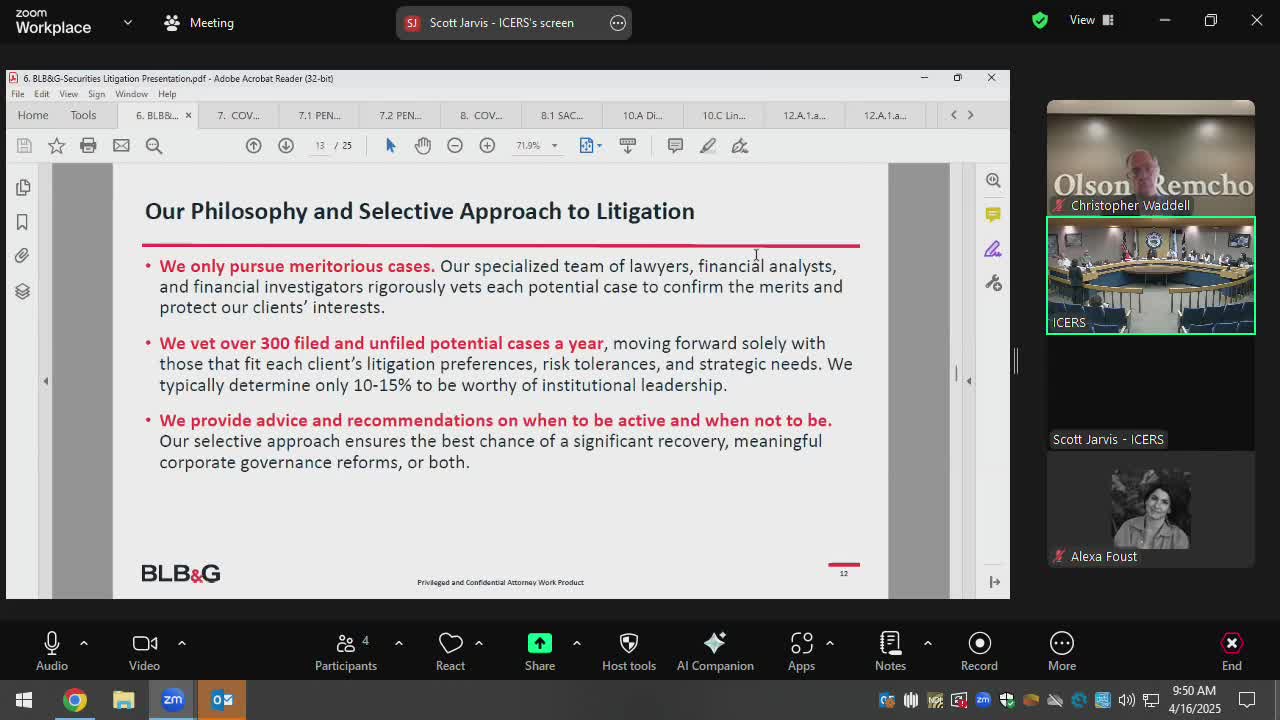Screen dimensions: 1280x720
Task: Open Host tools shield icon
Action: pyautogui.click(x=628, y=651)
